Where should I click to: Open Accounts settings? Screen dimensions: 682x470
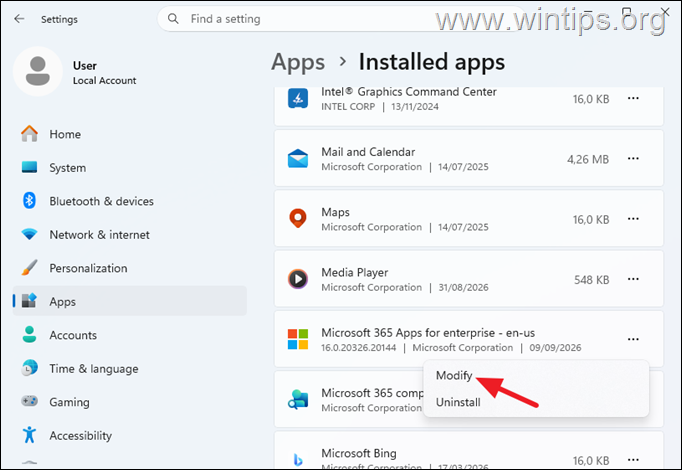click(130, 335)
